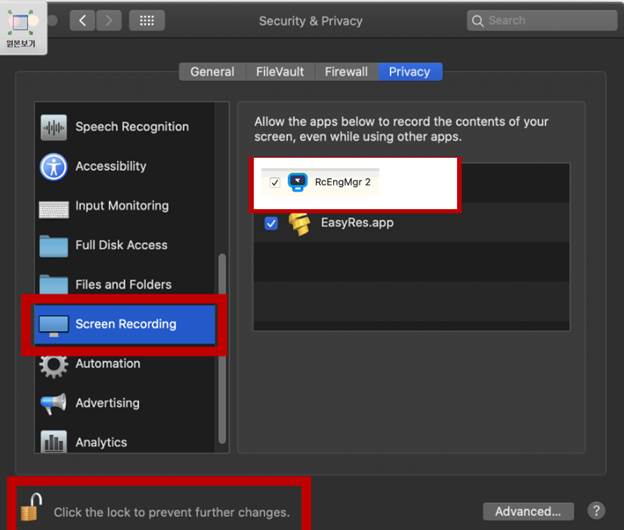
Task: Click the Automation gear icon
Action: [x=53, y=364]
